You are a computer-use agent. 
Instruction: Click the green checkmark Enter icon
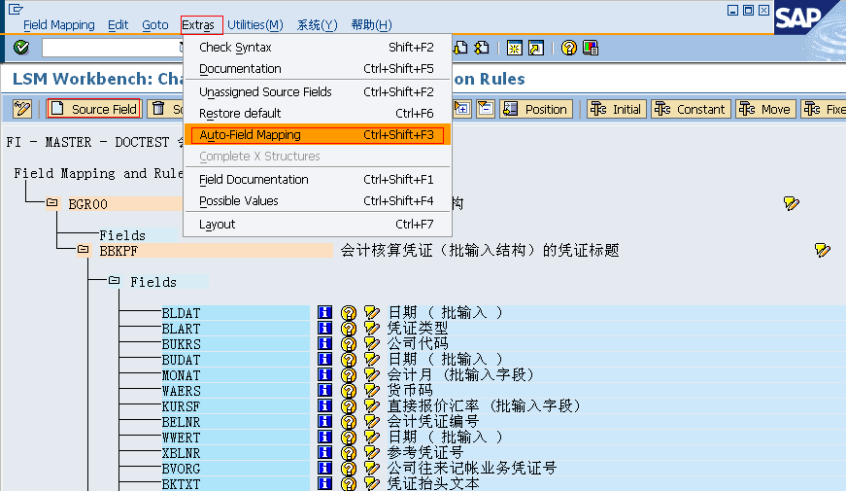point(21,47)
